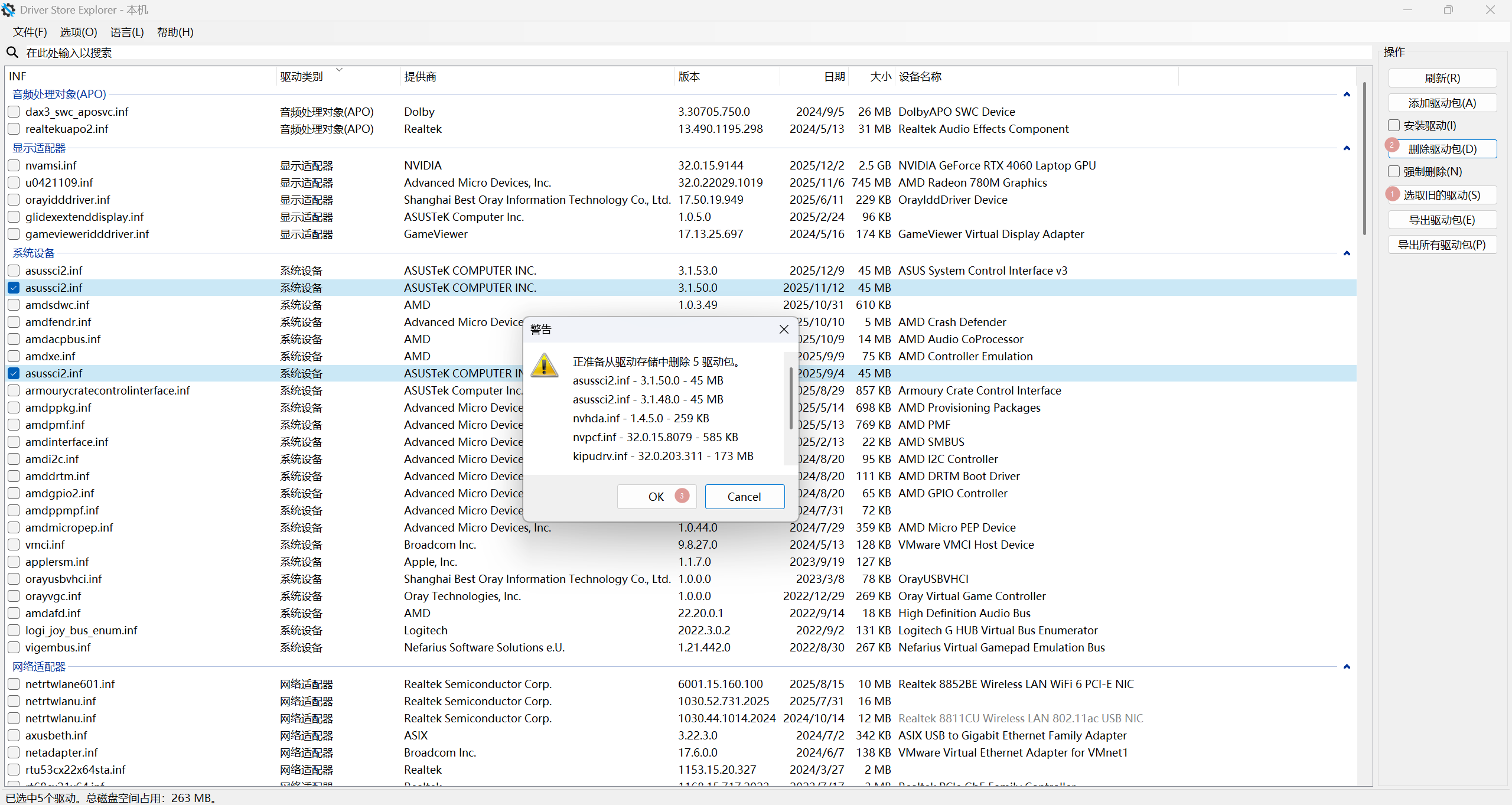Click the 选取旧的驱动(S) button

pos(1442,195)
